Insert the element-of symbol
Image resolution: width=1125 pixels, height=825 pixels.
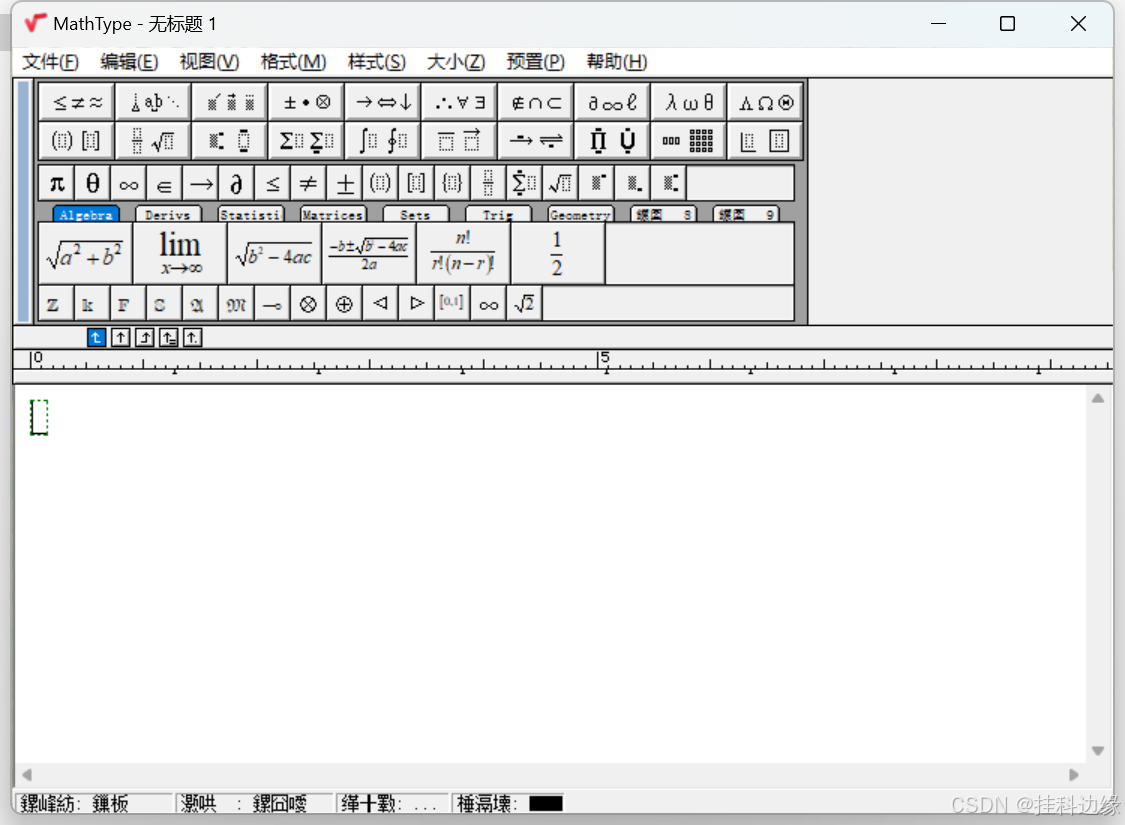click(x=164, y=184)
